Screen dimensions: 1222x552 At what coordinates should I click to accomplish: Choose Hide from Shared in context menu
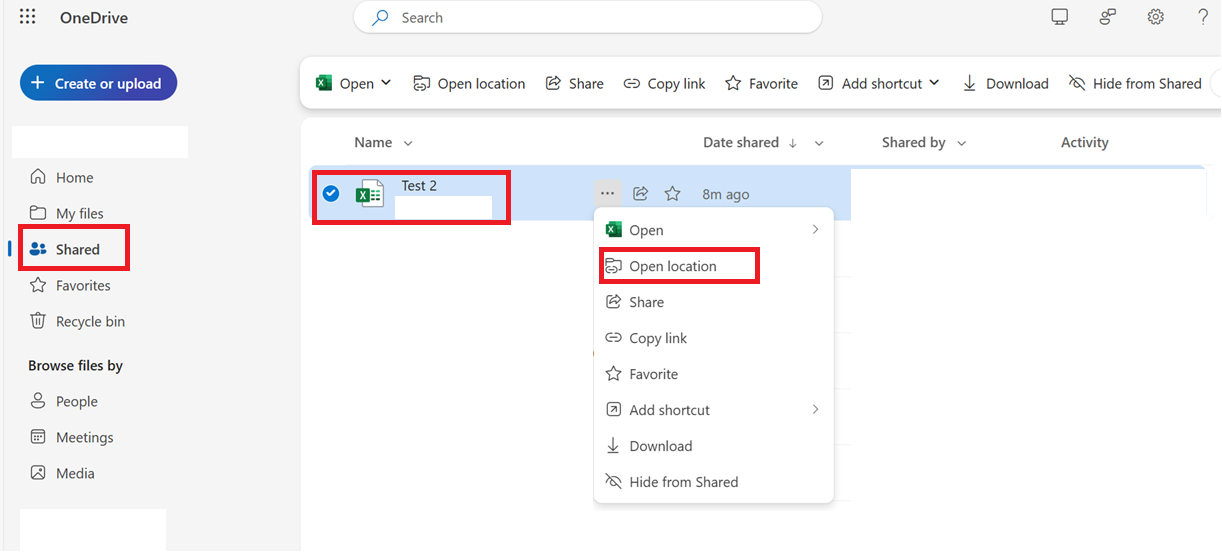tap(714, 482)
